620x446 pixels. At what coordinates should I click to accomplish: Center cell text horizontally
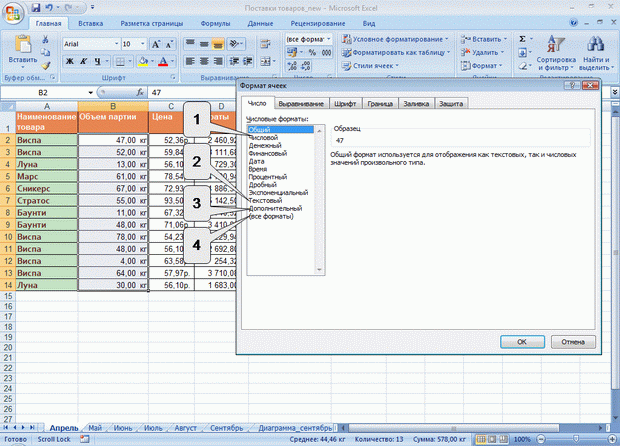click(x=204, y=61)
